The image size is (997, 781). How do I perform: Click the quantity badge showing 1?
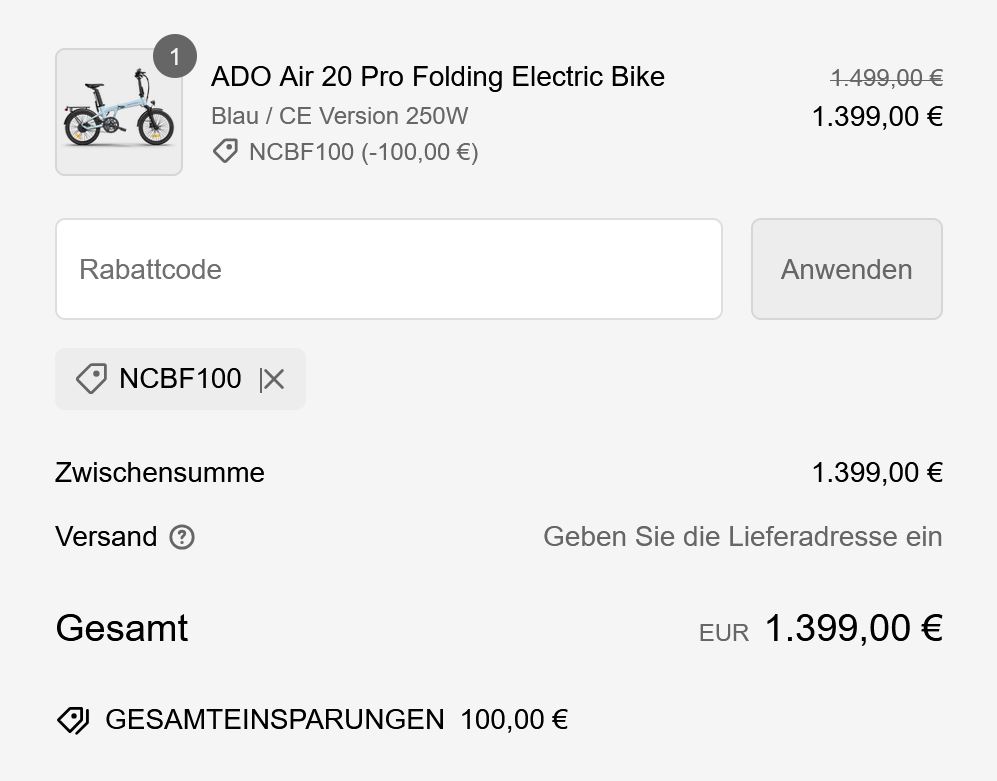(x=175, y=57)
